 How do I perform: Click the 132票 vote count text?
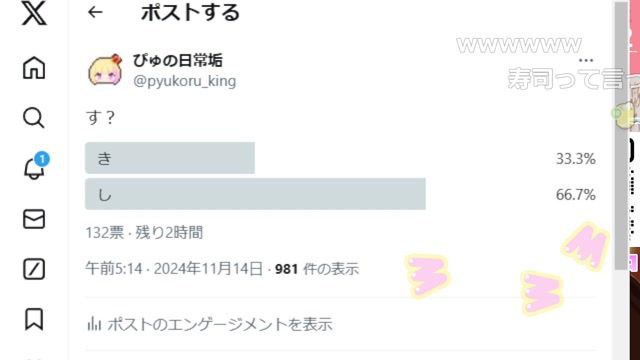point(104,233)
